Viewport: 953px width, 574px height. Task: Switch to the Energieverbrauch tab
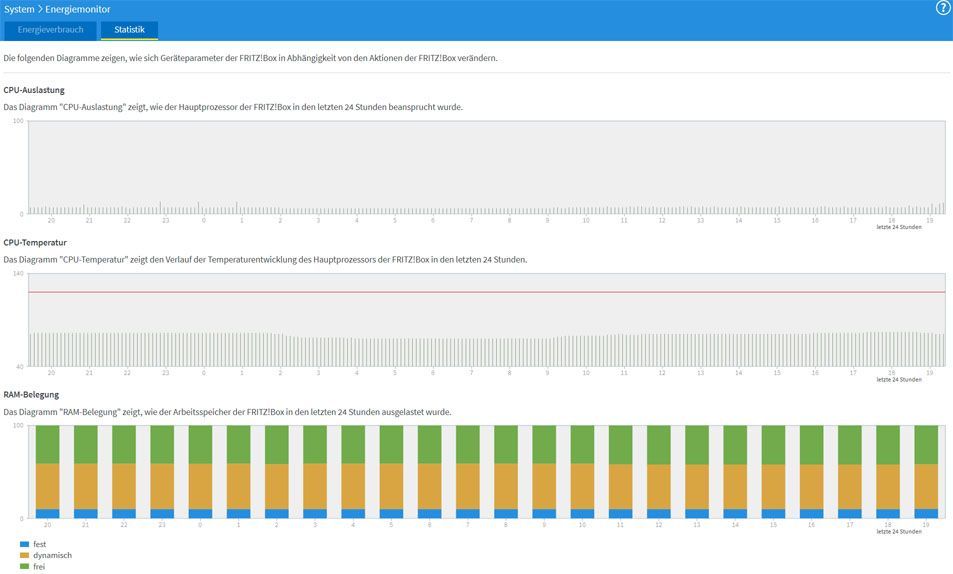pyautogui.click(x=50, y=30)
